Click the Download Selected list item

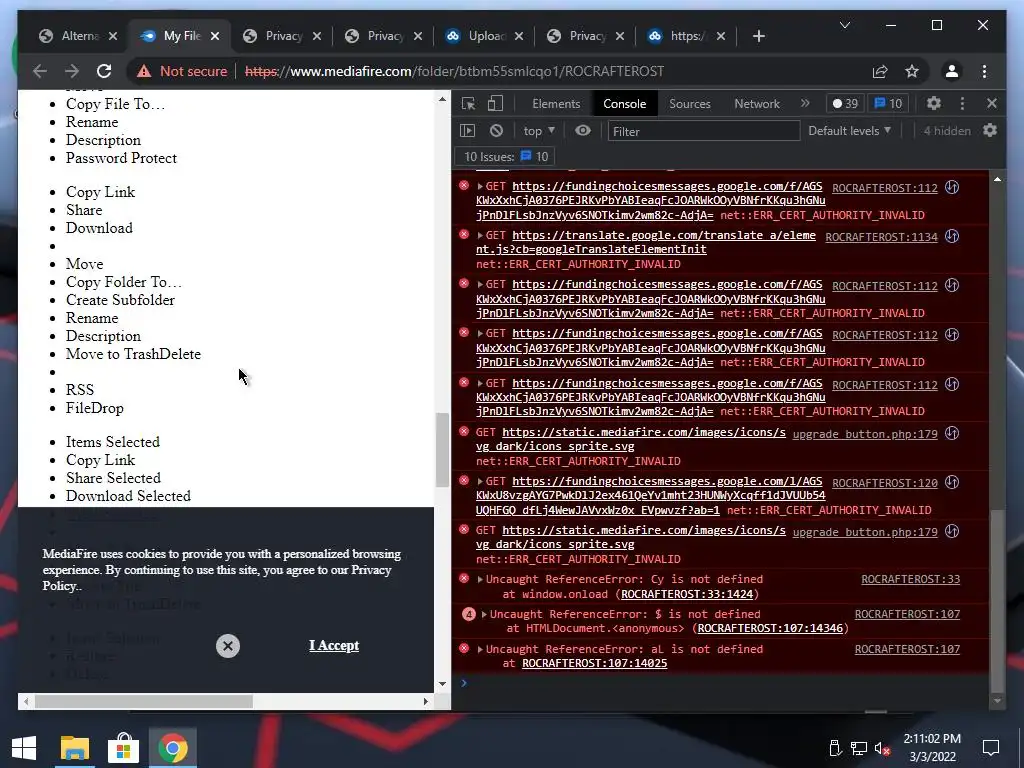(x=128, y=496)
